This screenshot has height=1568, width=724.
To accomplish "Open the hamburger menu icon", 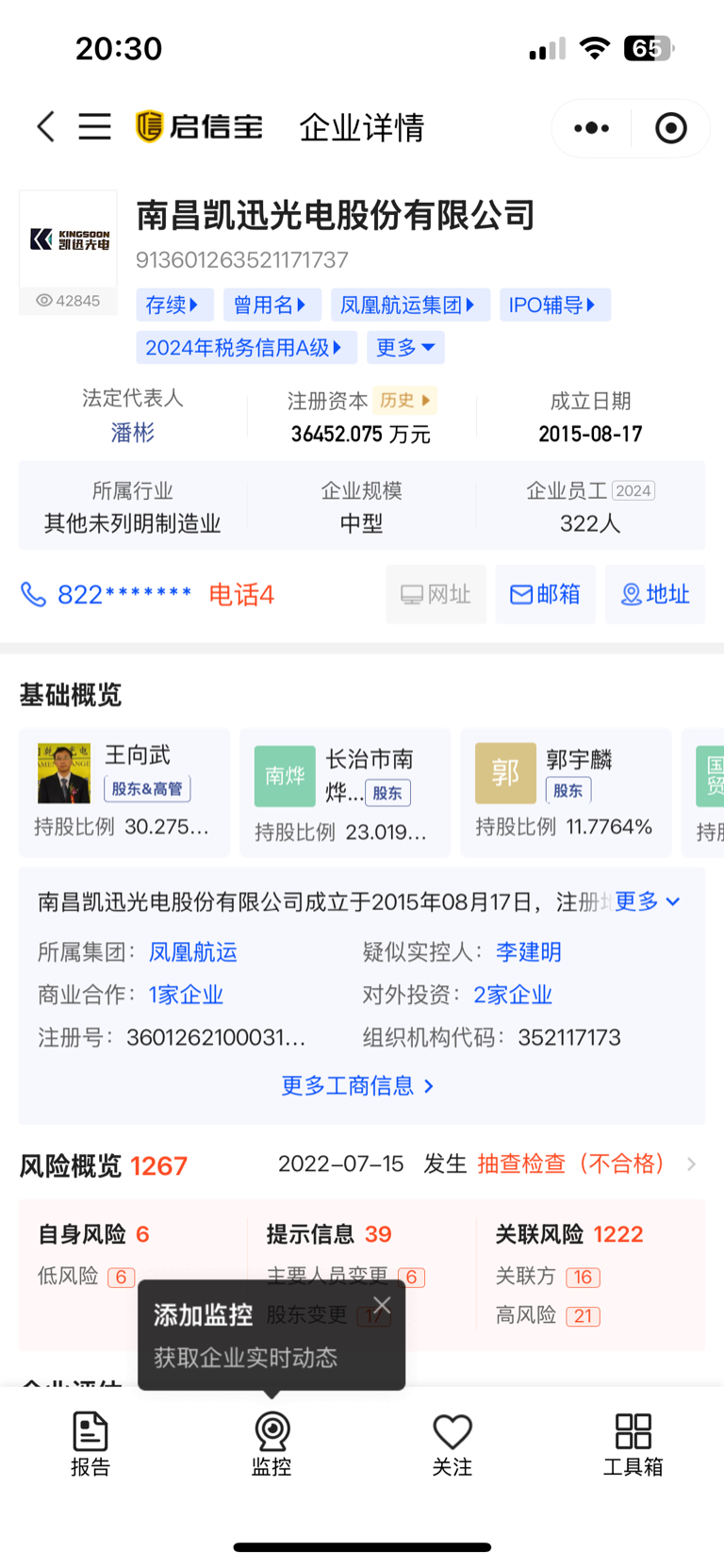I will 94,126.
